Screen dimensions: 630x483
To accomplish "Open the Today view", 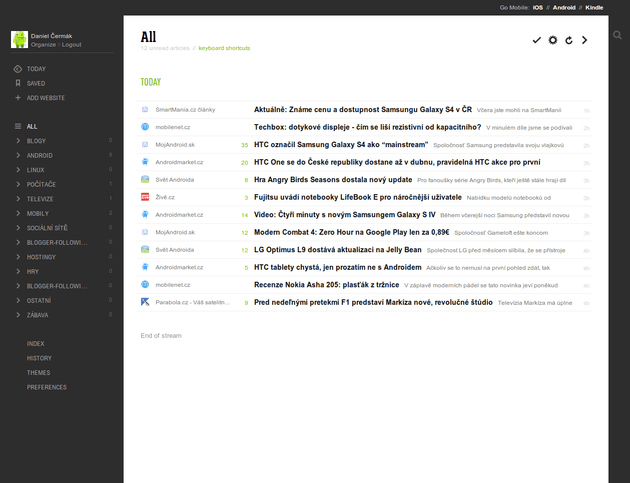I will tap(36, 69).
